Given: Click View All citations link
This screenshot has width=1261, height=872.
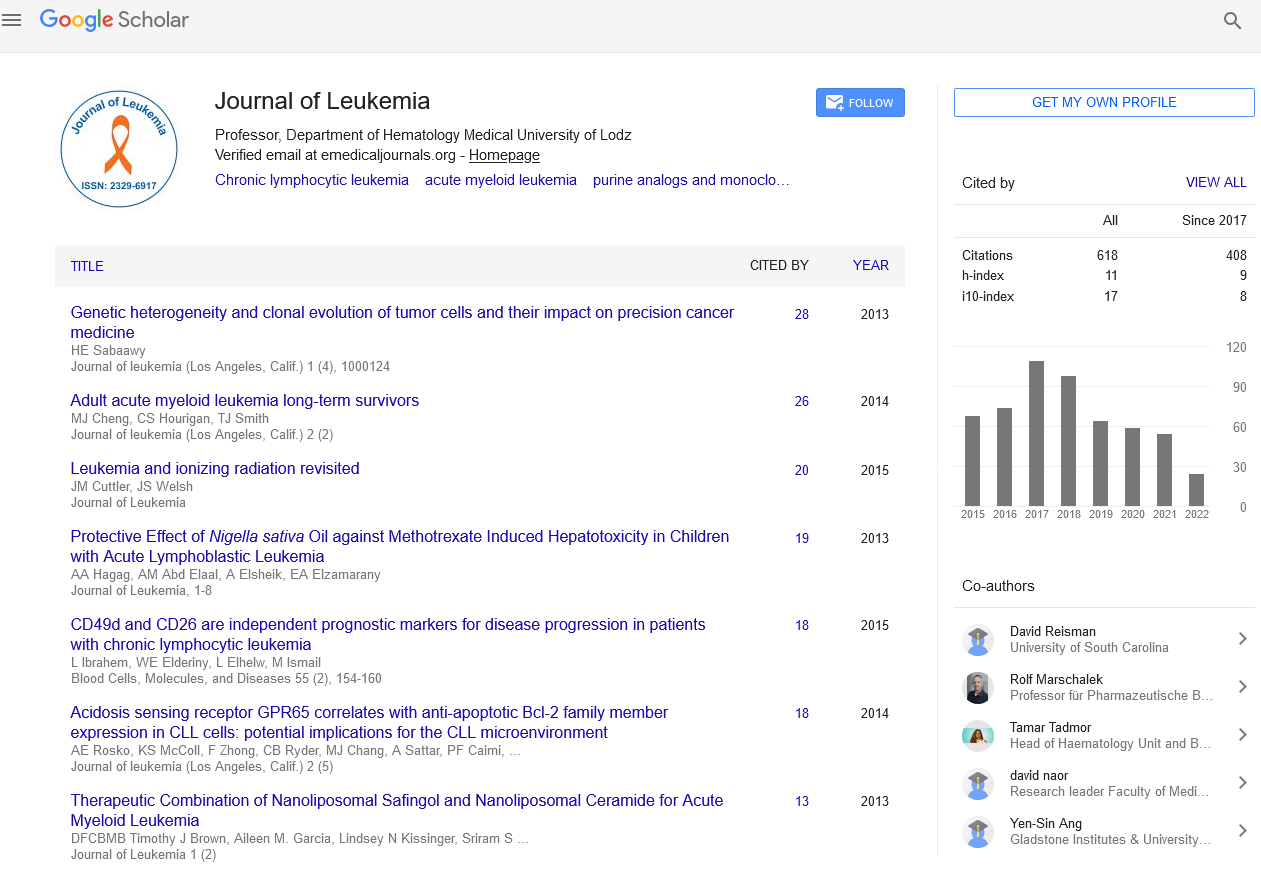Looking at the screenshot, I should click(1216, 183).
